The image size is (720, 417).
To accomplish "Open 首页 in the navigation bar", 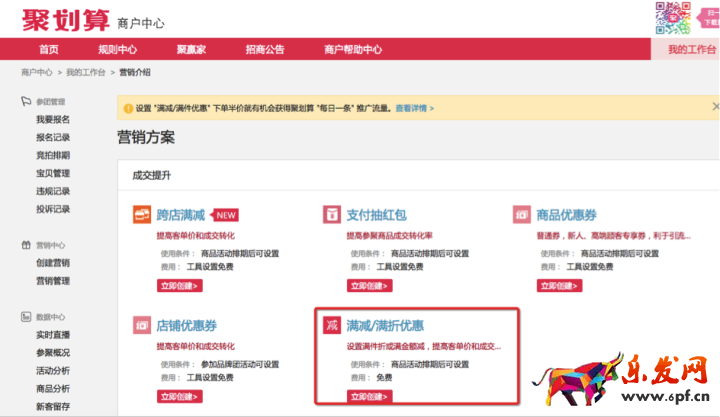I will coord(49,49).
